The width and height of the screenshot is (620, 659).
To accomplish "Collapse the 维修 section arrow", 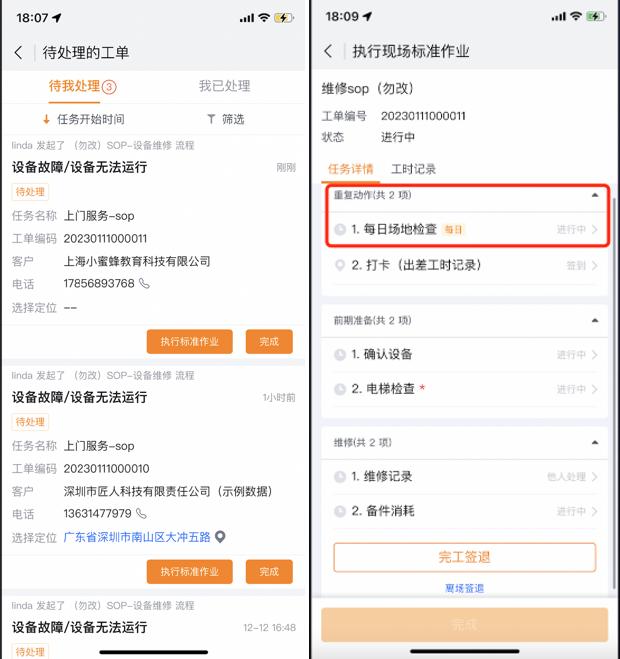I will 595,443.
